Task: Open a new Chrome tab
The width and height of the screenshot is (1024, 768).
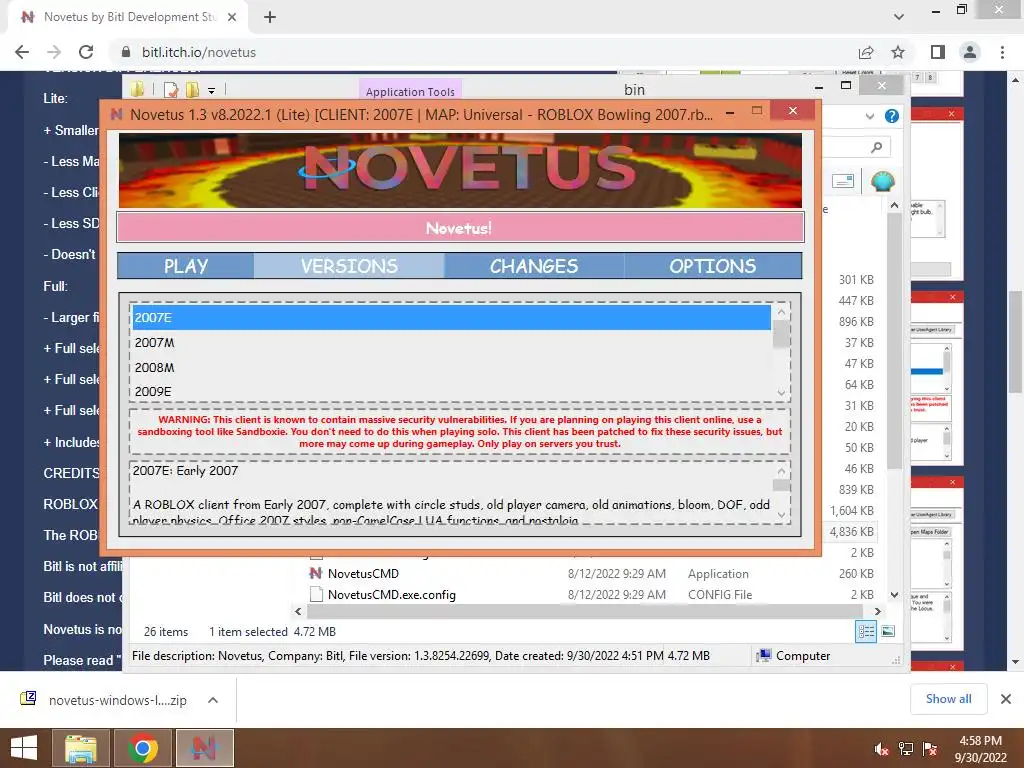Action: [270, 17]
